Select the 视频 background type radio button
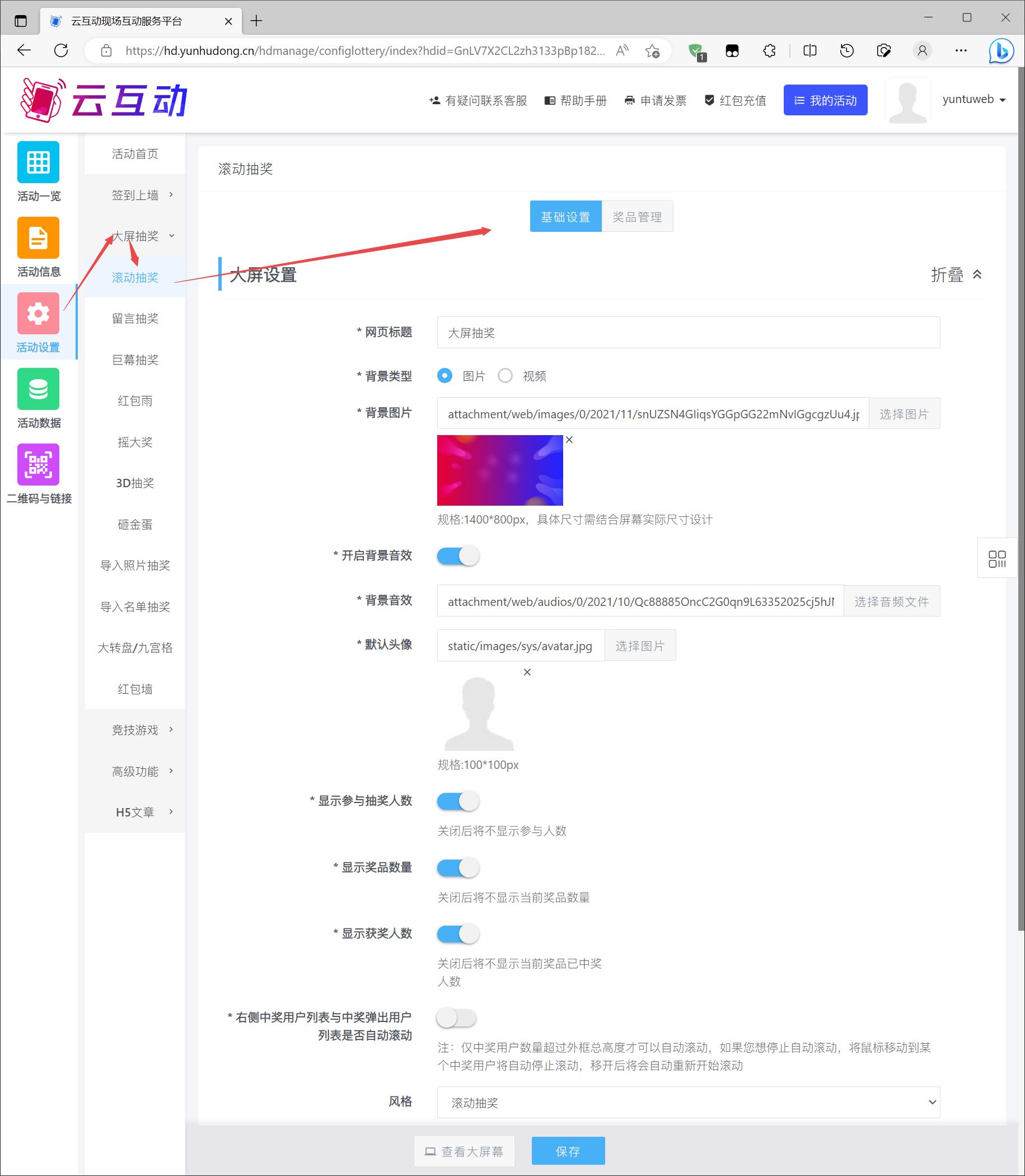 [x=505, y=376]
